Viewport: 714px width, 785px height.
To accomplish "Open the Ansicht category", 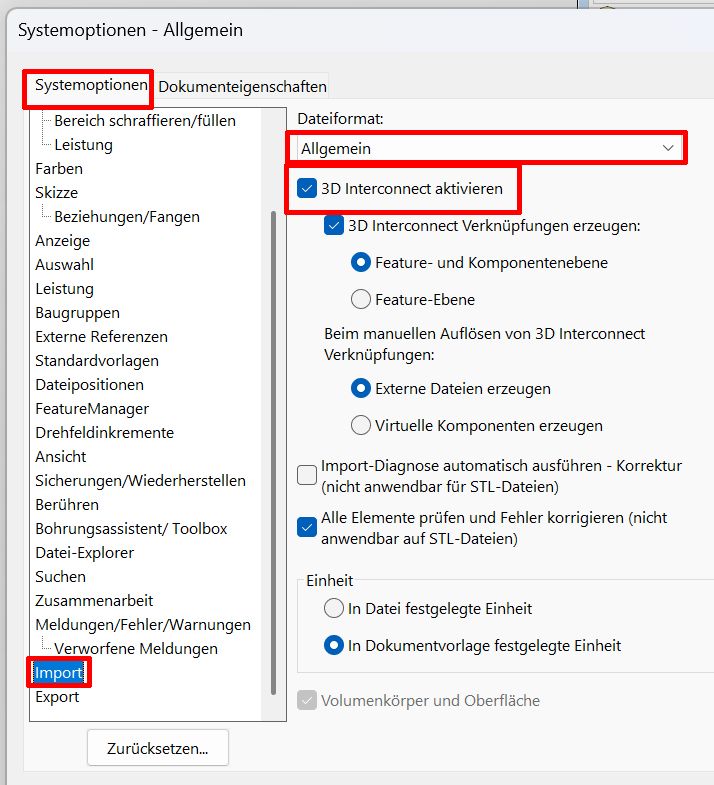I will point(61,457).
